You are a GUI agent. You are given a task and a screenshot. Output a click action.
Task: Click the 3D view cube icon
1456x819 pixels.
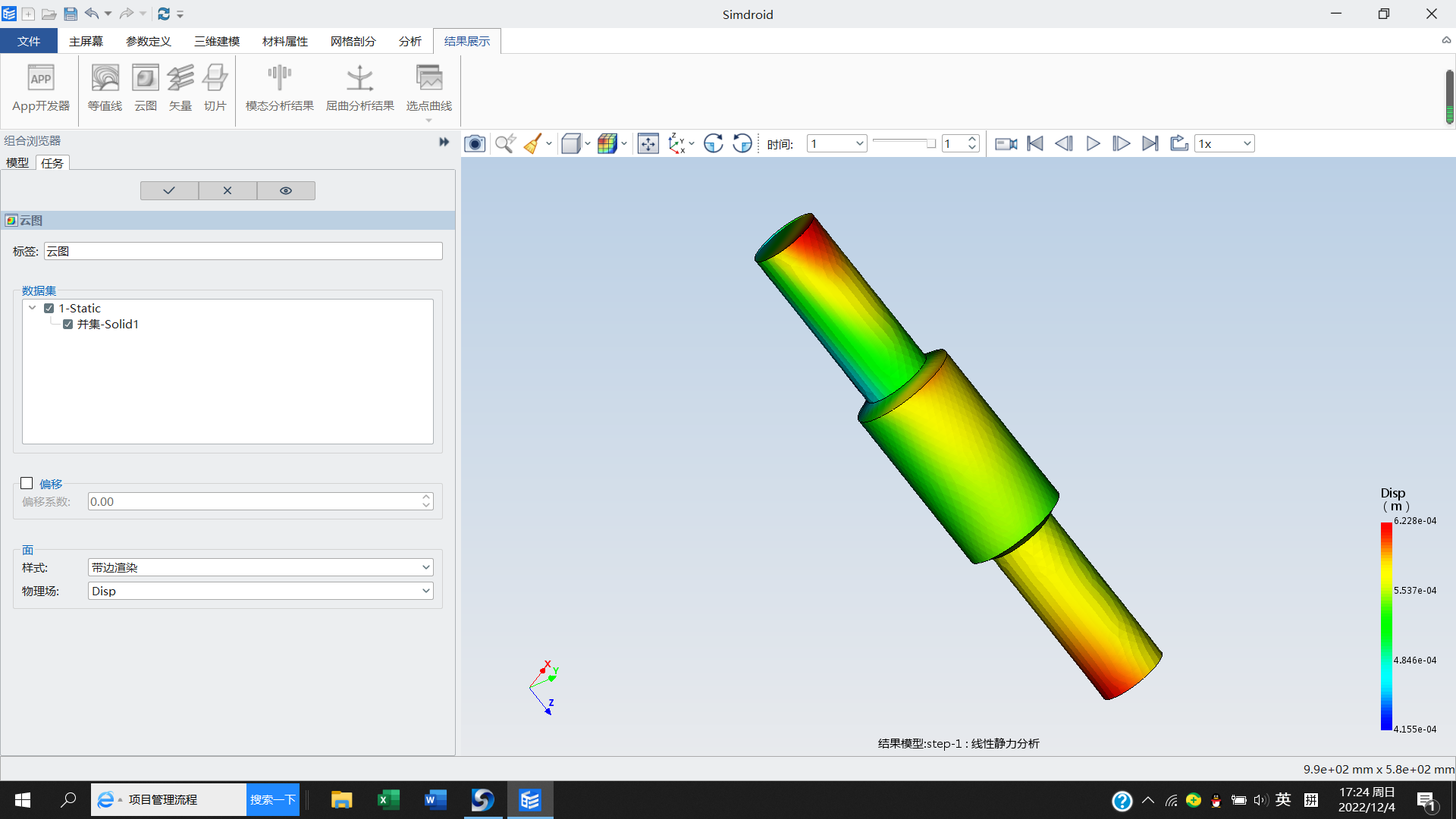(x=571, y=143)
